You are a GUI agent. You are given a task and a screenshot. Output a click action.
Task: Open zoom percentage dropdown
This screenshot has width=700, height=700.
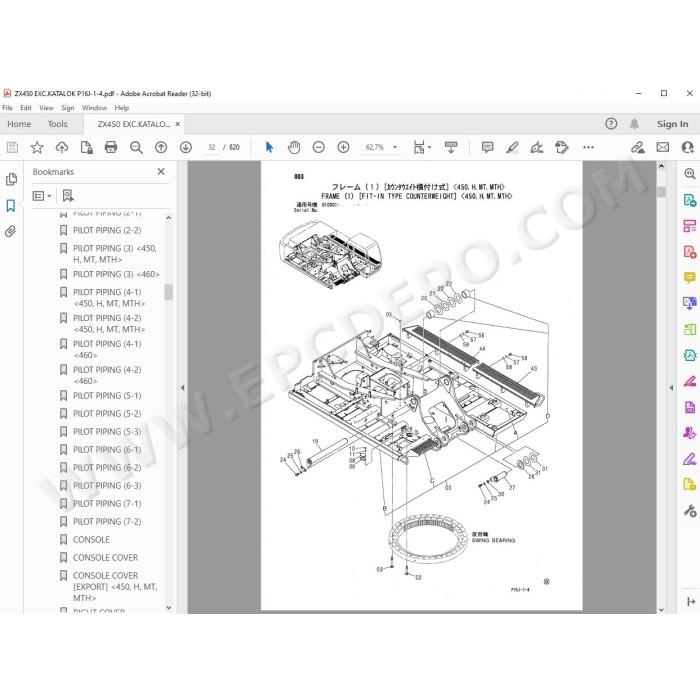[x=395, y=147]
